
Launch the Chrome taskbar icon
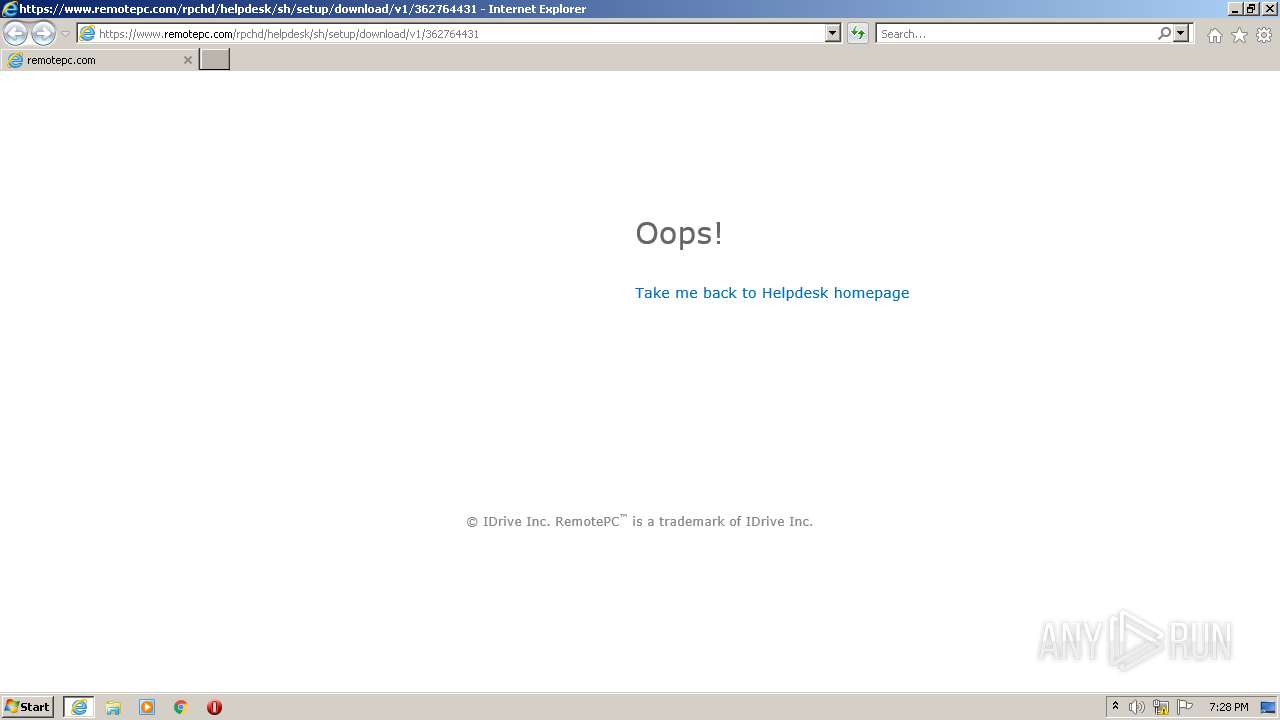coord(181,707)
